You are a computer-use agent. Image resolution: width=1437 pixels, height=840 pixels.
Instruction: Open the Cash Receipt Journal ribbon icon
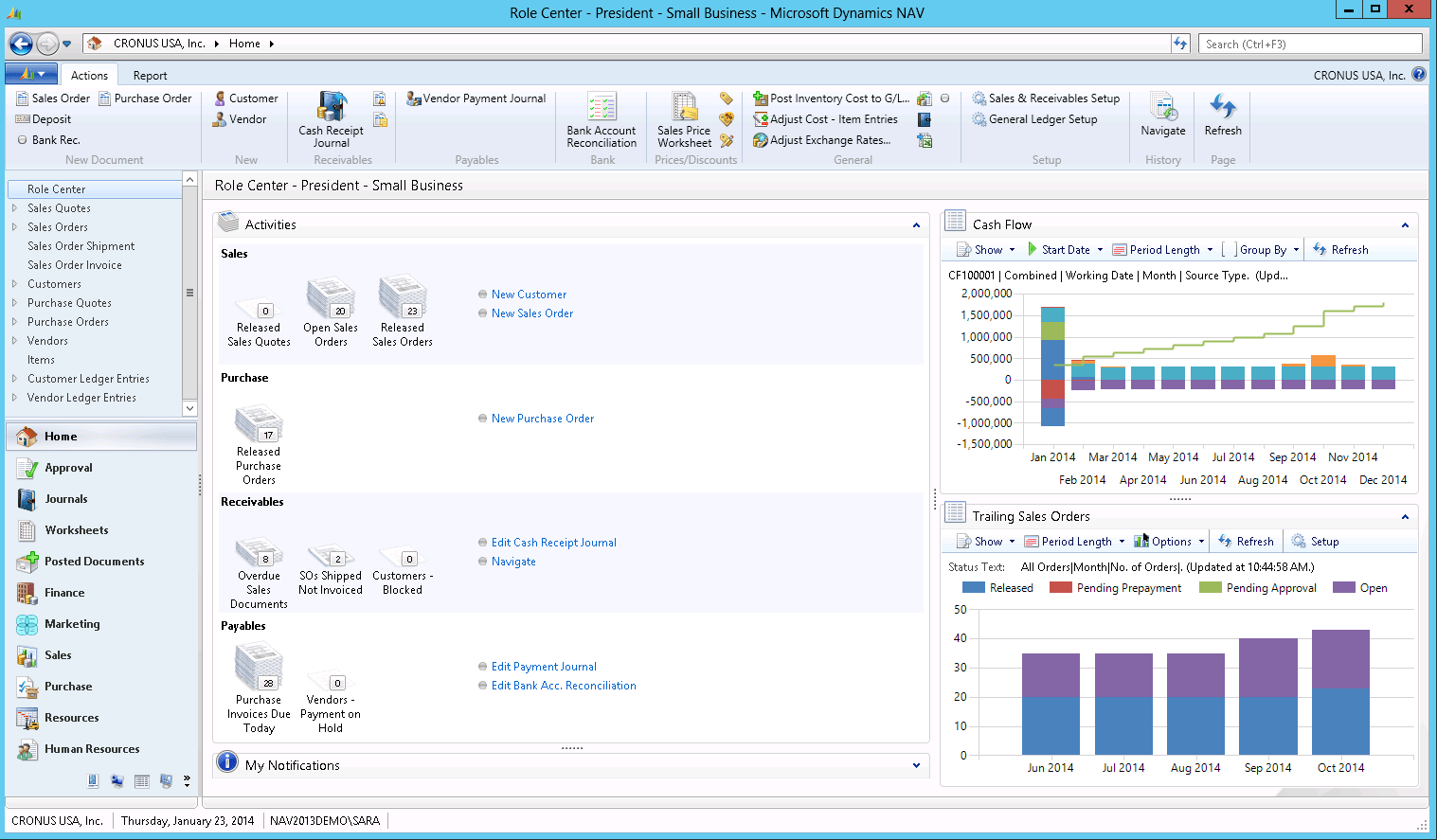pos(331,120)
